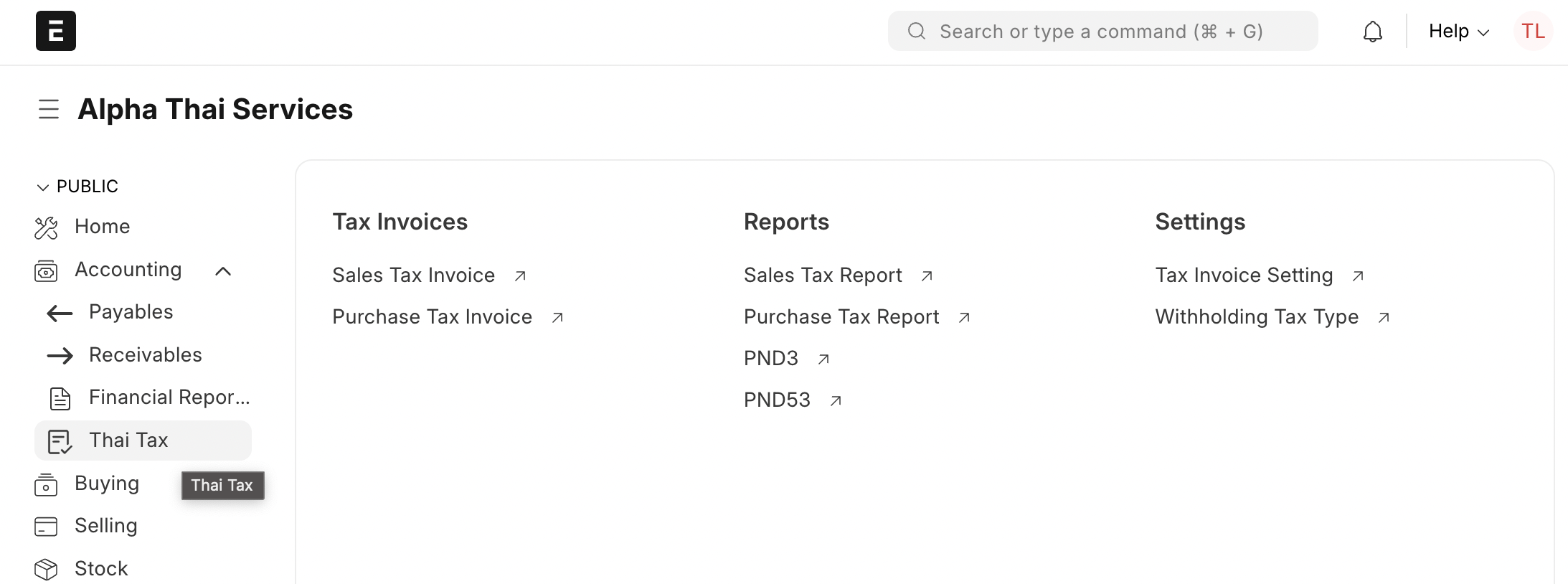Click the Buying sidebar icon
1568x584 pixels.
[x=46, y=484]
